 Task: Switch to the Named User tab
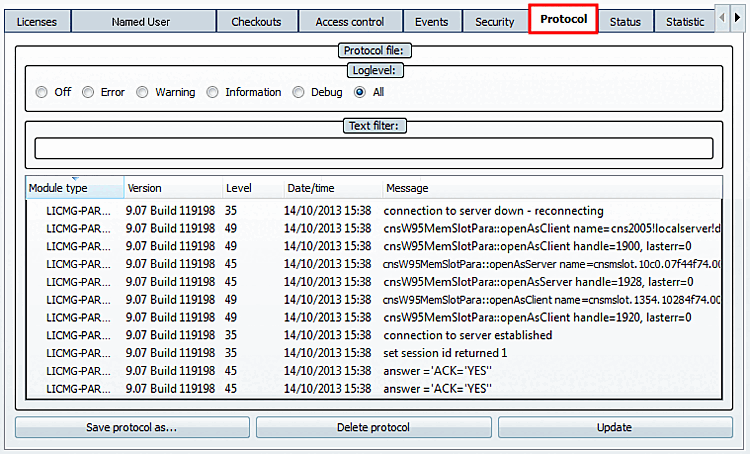click(x=143, y=22)
